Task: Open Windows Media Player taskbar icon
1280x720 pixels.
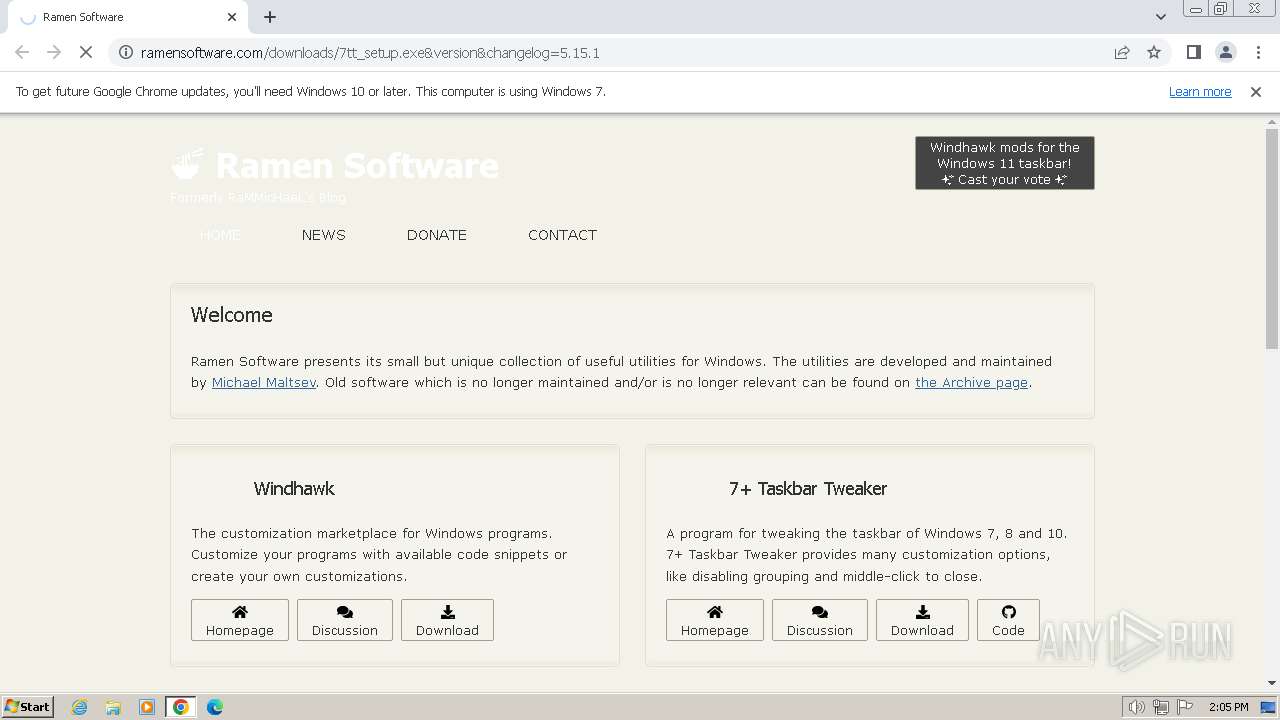Action: pyautogui.click(x=147, y=707)
